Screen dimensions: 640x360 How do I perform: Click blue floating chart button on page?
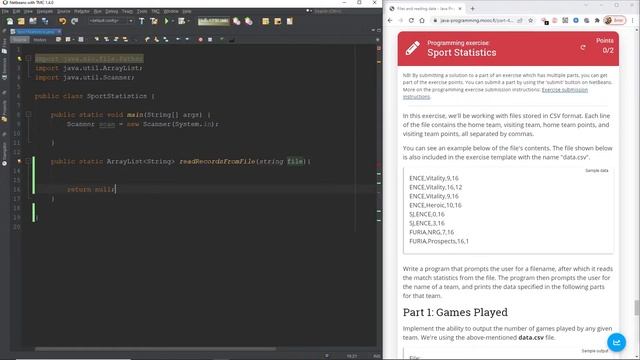pos(616,342)
